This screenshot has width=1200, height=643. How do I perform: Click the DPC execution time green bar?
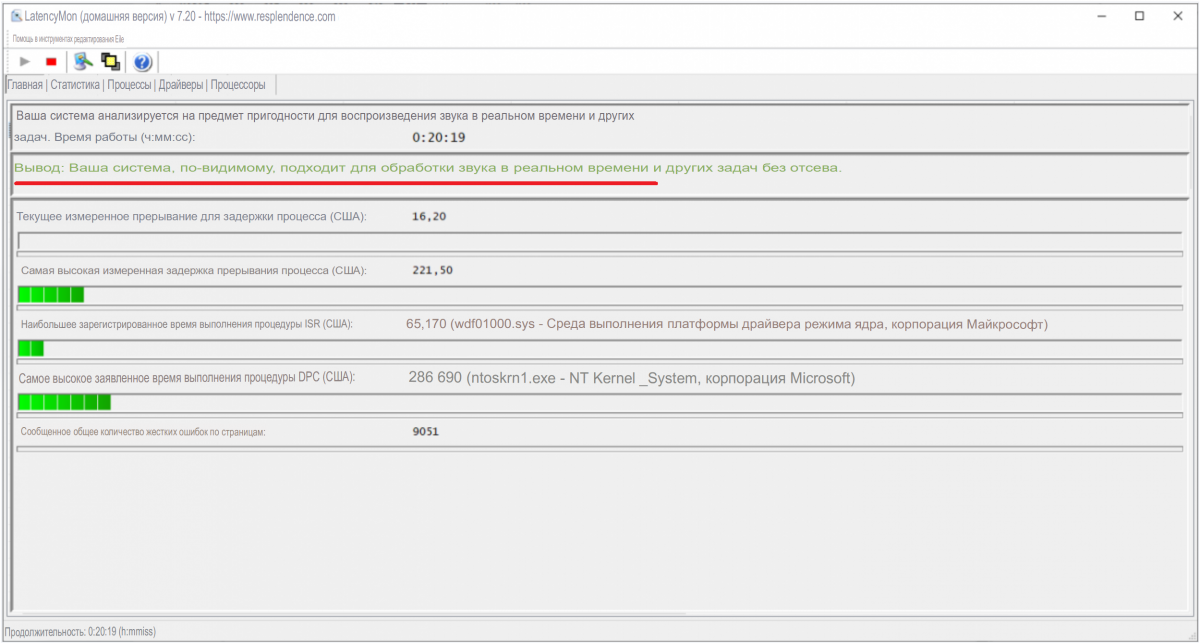[x=64, y=402]
